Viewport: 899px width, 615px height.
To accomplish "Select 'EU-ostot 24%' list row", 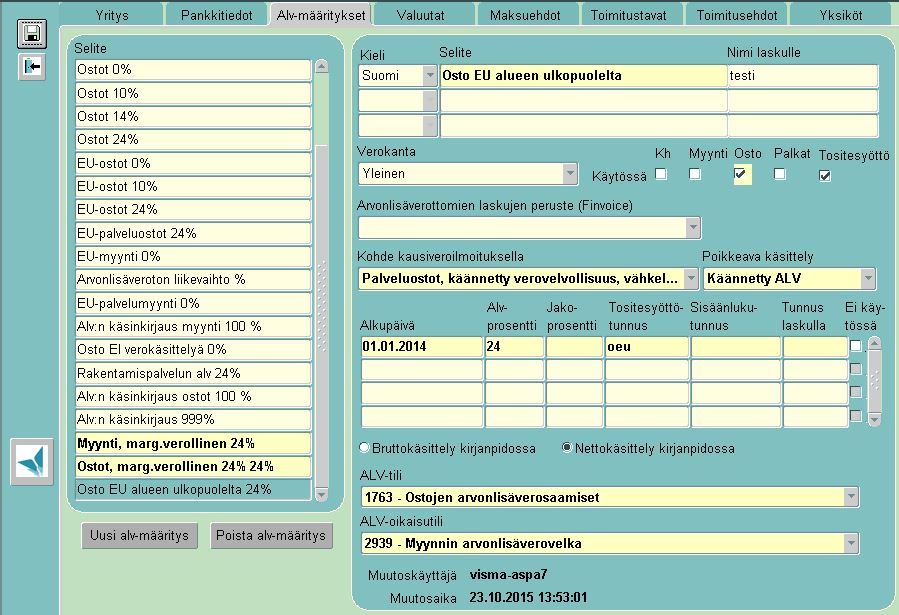I will pos(193,209).
